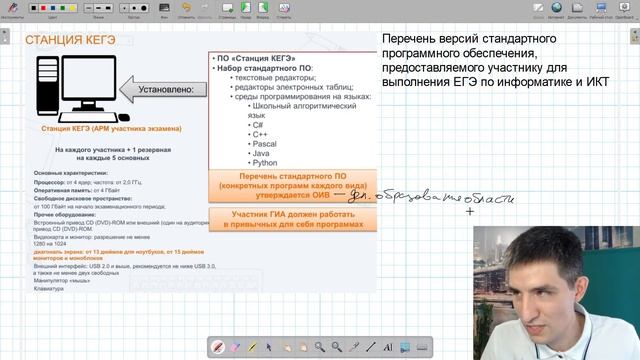Click the 'Pascal' list item
The height and width of the screenshot is (360, 640).
coord(264,144)
